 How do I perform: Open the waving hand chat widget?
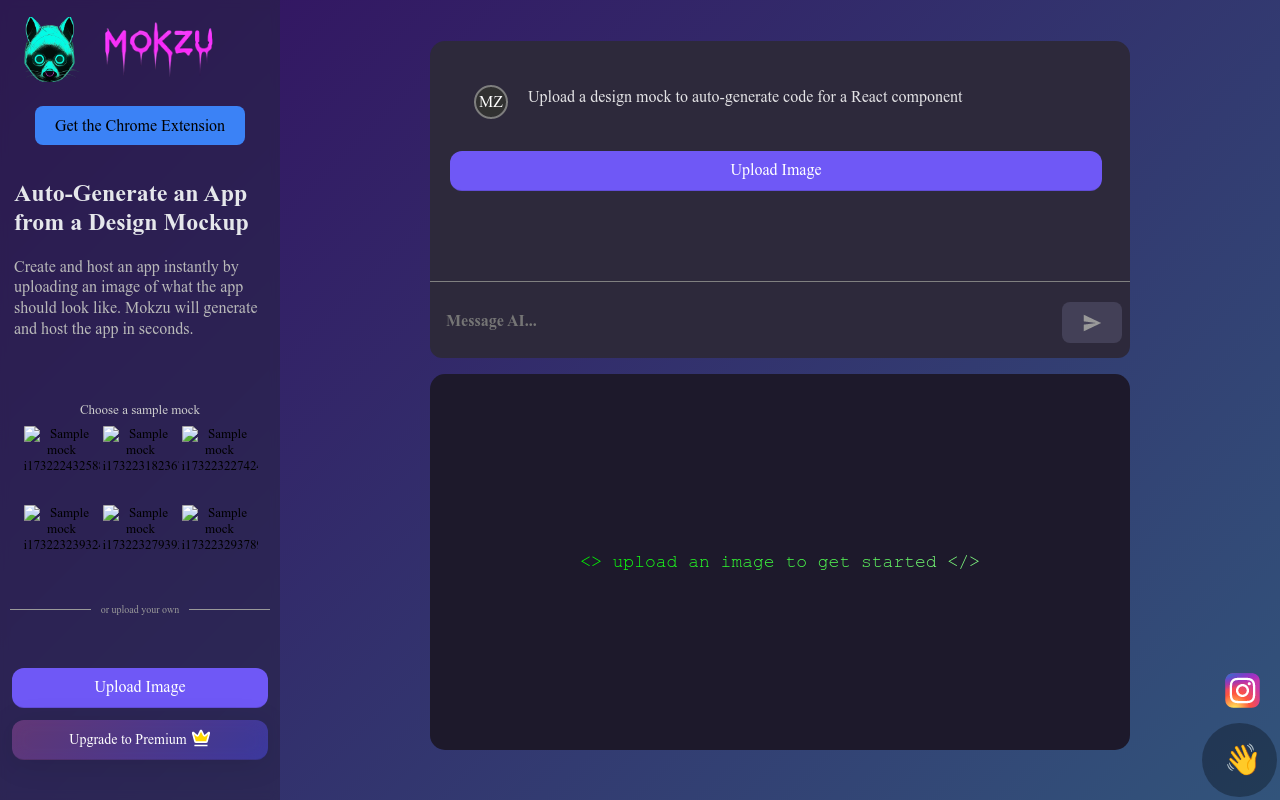(1240, 760)
